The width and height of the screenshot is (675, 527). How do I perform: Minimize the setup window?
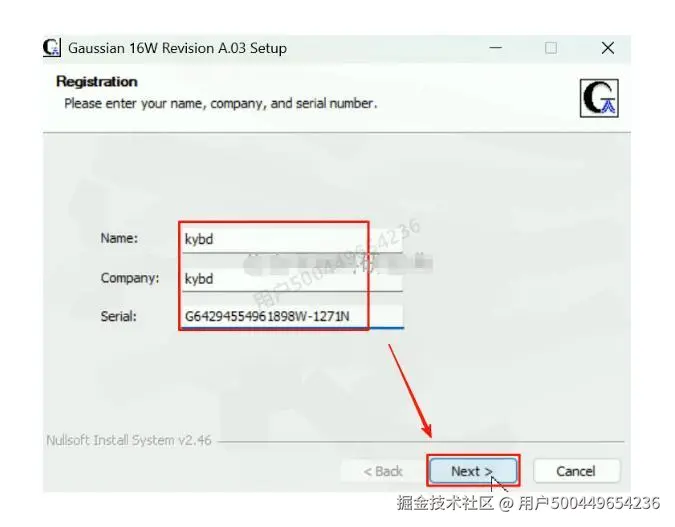click(496, 48)
